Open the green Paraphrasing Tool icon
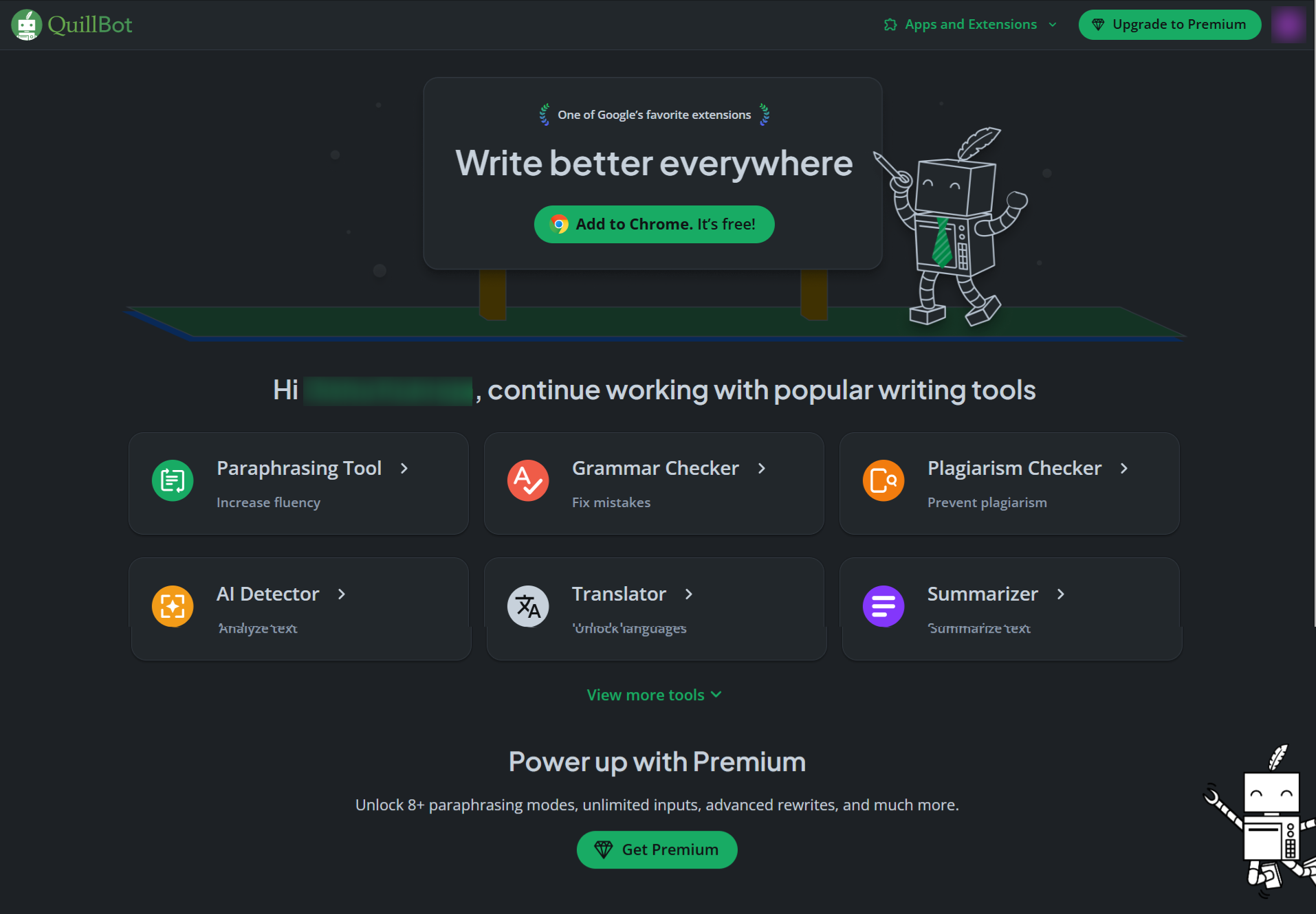This screenshot has height=914, width=1316. (x=173, y=480)
